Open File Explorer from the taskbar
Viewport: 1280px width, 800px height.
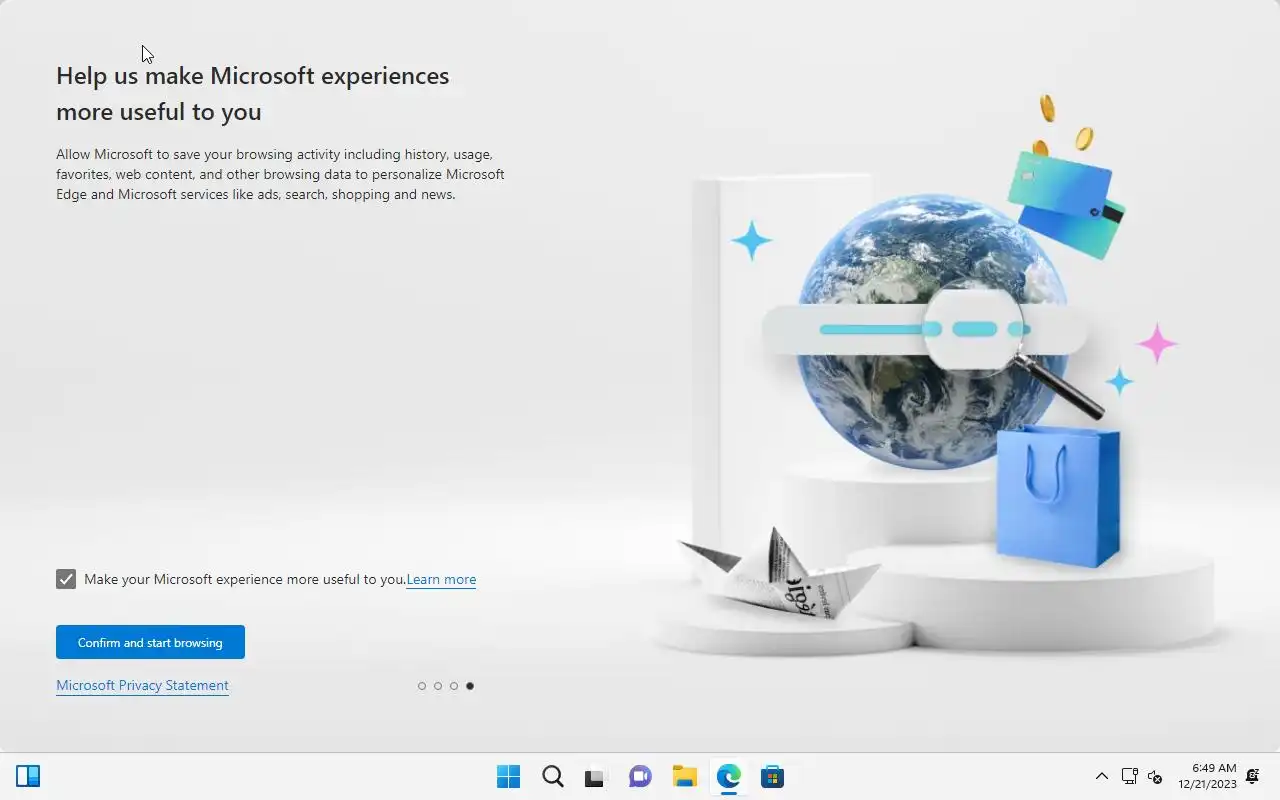point(684,776)
